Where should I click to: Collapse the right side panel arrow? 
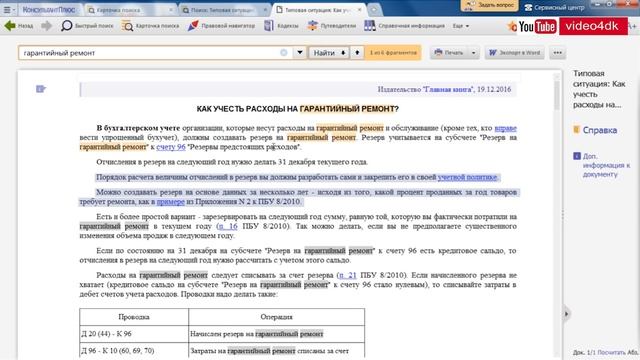pyautogui.click(x=566, y=314)
